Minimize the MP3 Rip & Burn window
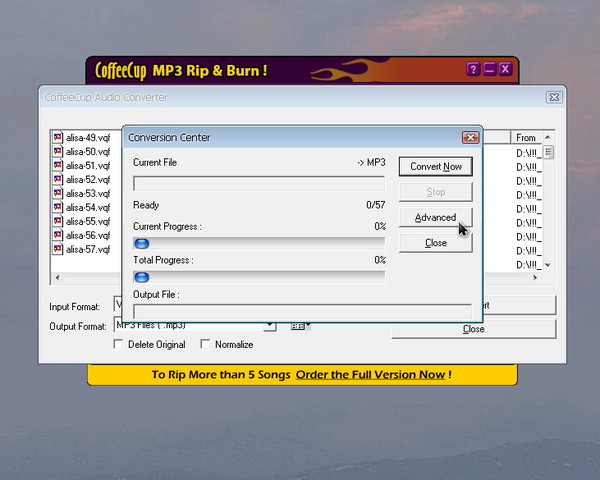 (x=489, y=69)
